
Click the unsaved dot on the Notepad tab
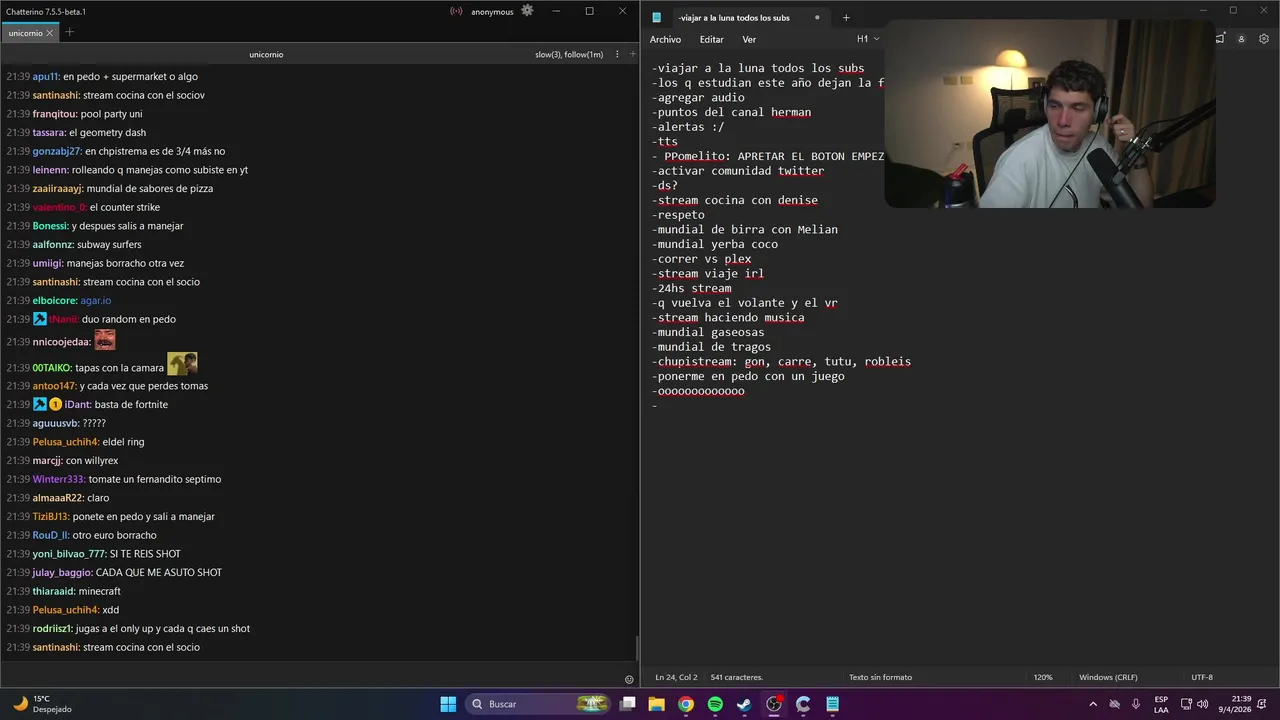tap(817, 17)
